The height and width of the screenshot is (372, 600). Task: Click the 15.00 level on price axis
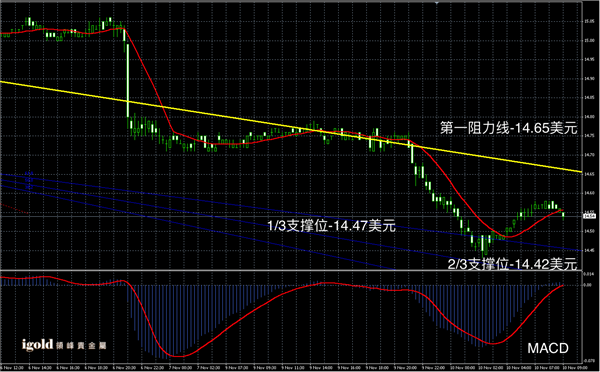click(x=589, y=40)
